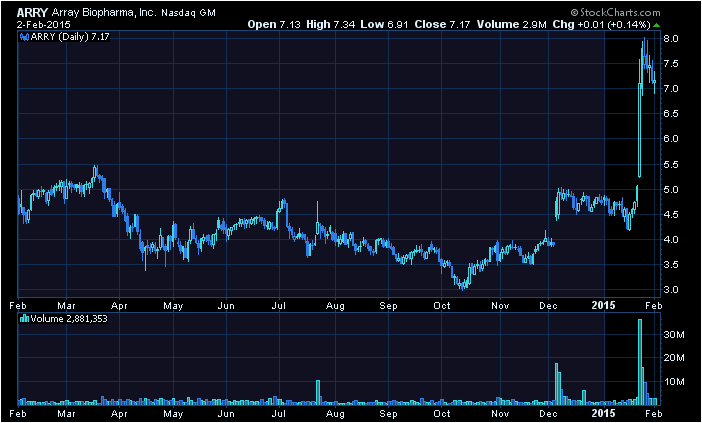Click the Sep label under the volume panel

click(x=388, y=413)
